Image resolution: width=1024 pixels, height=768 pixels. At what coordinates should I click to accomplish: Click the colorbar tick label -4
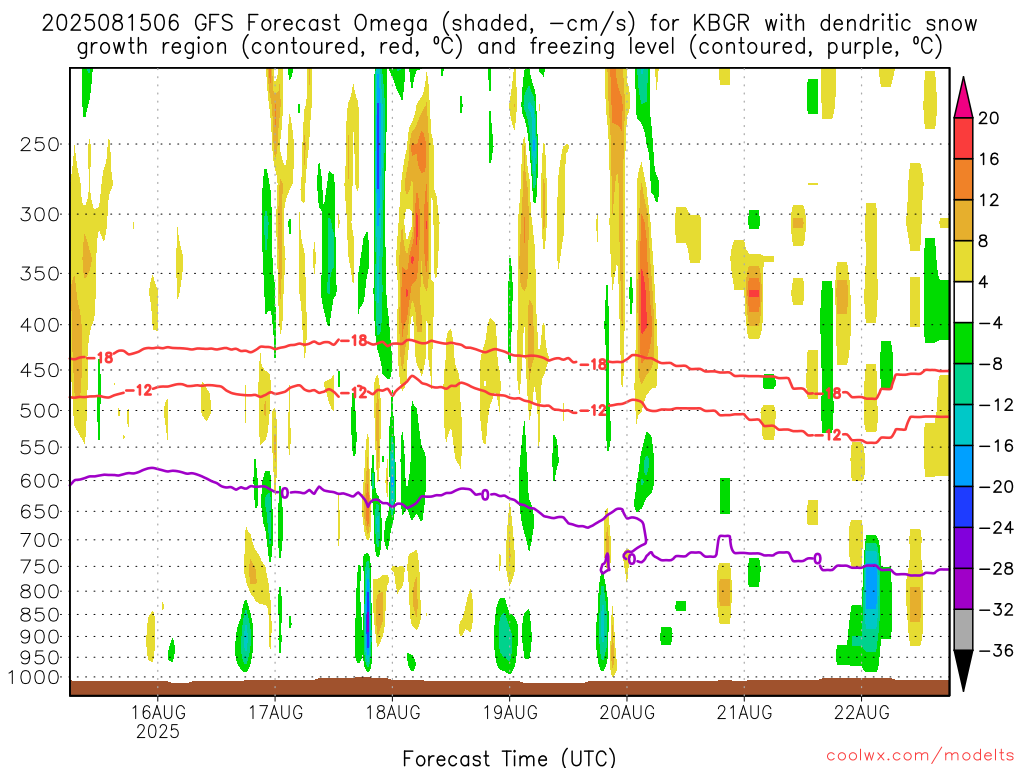pyautogui.click(x=990, y=323)
